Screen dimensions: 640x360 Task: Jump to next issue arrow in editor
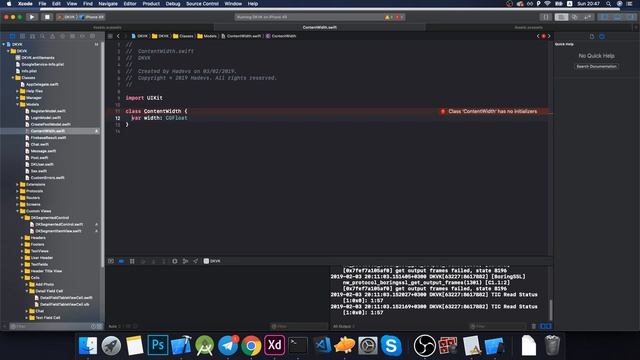(549, 36)
